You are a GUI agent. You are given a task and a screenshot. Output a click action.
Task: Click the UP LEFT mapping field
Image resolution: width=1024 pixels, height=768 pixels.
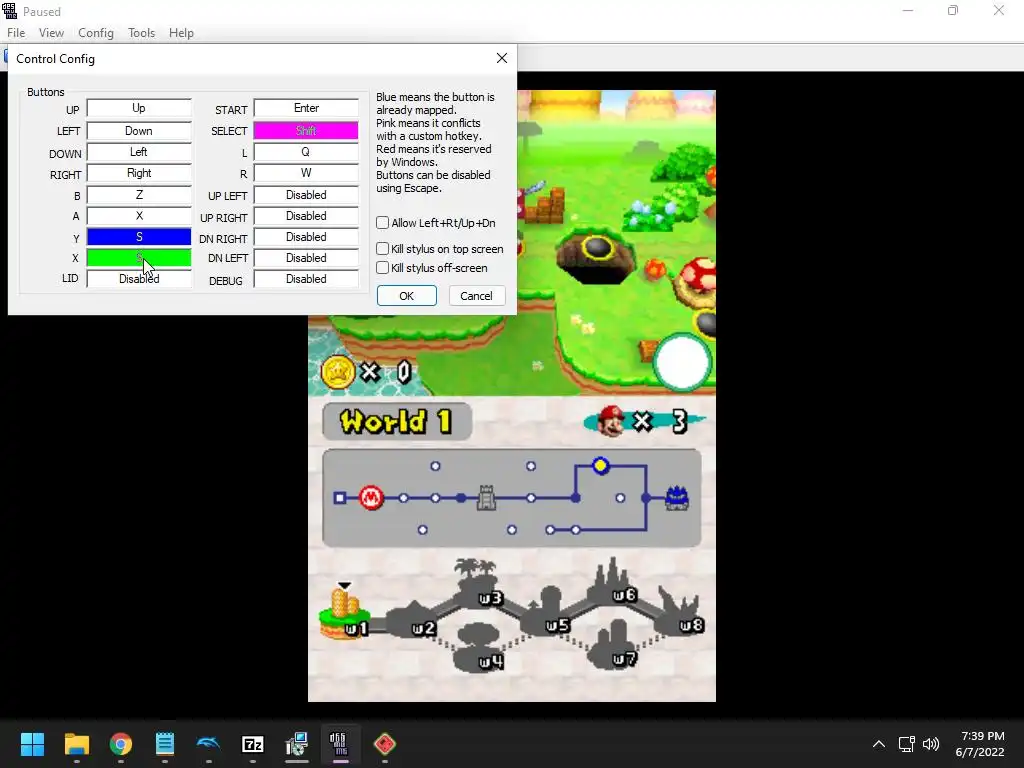306,195
